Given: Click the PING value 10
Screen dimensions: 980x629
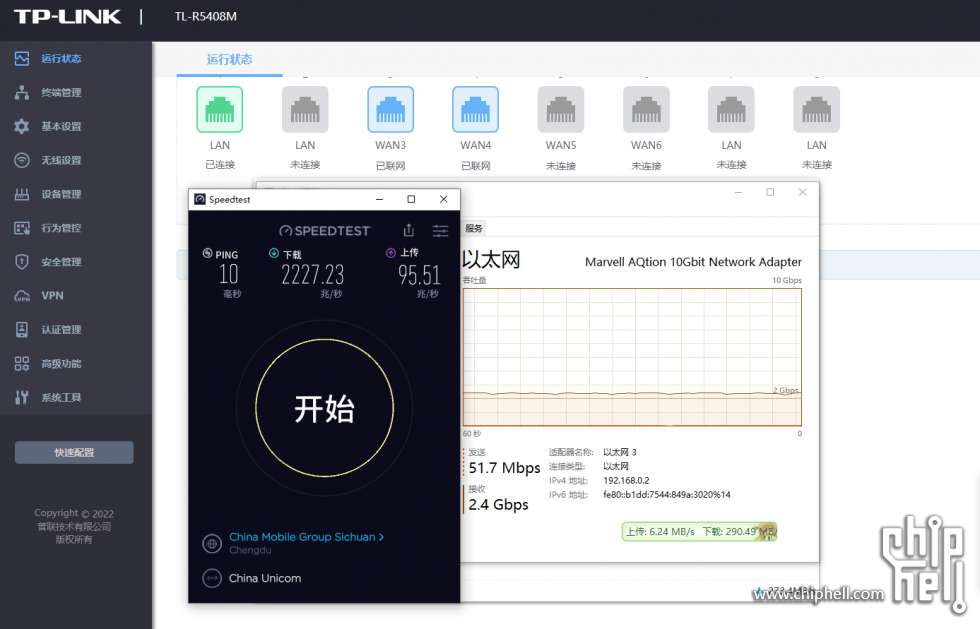Looking at the screenshot, I should (x=229, y=274).
